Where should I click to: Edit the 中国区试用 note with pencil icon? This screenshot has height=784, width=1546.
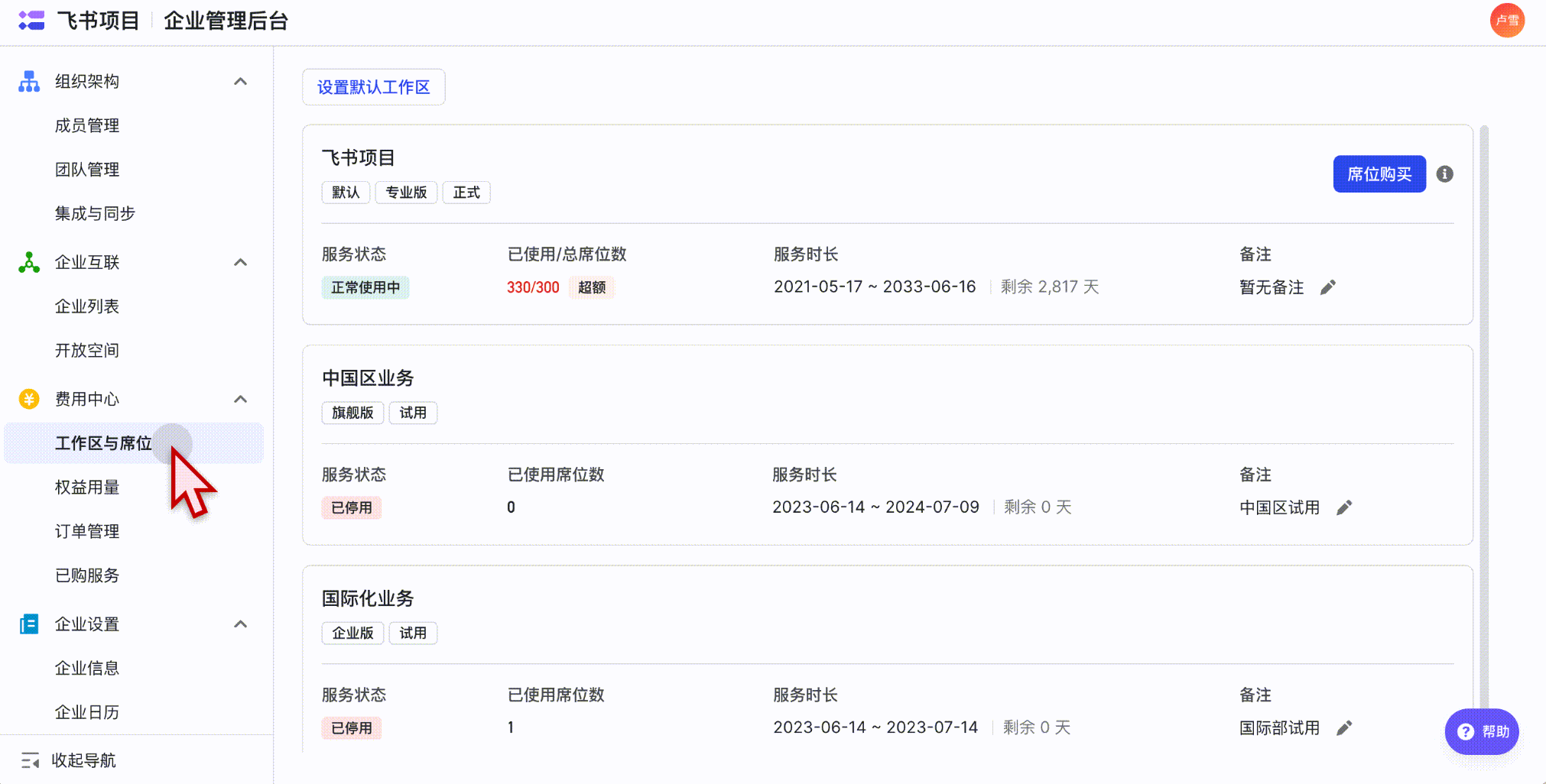[x=1344, y=507]
